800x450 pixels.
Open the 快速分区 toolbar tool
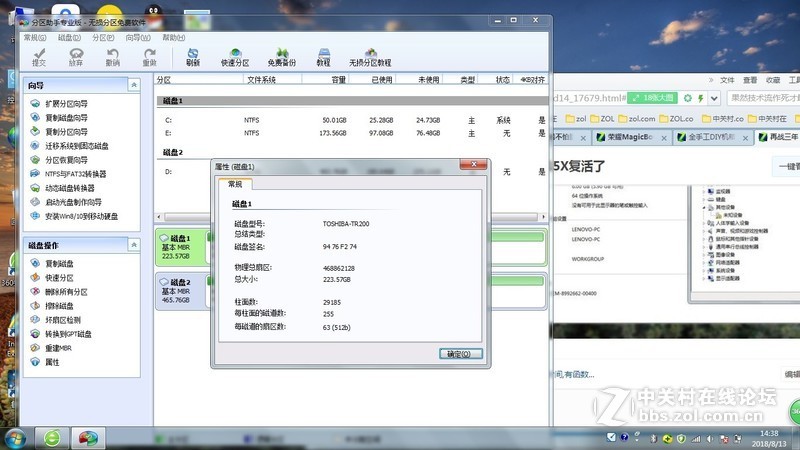[x=235, y=57]
